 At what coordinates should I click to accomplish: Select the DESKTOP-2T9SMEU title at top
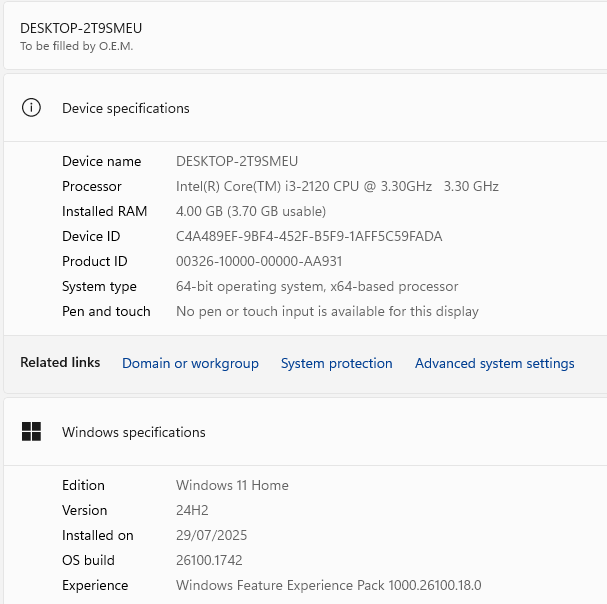[81, 28]
